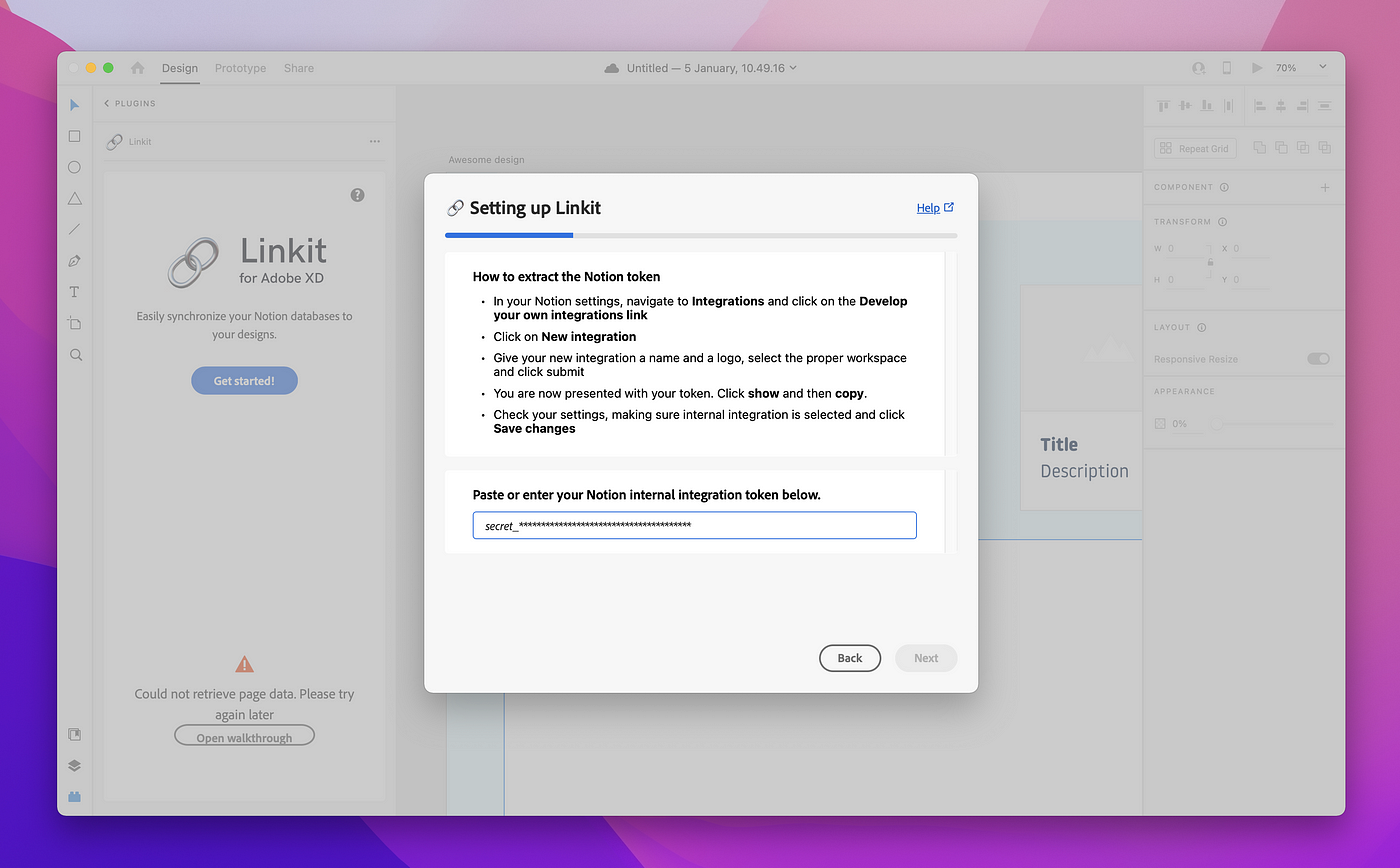Viewport: 1400px width, 868px height.
Task: Click the Description text on the canvas
Action: coord(1084,471)
